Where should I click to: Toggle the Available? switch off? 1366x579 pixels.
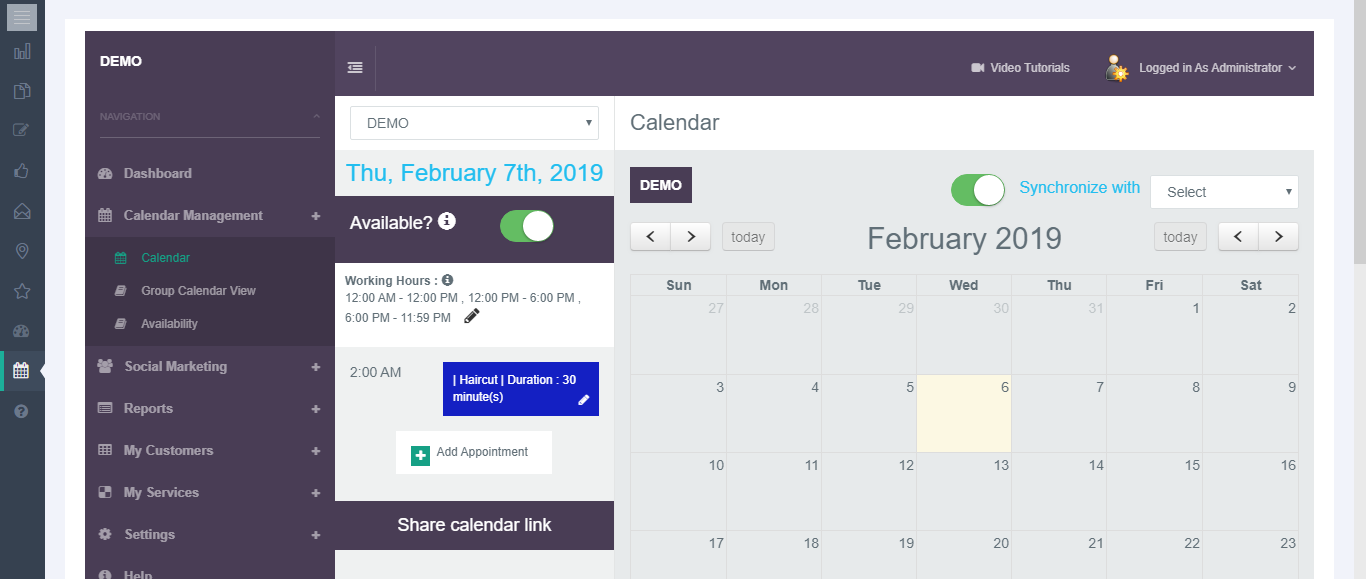(527, 226)
